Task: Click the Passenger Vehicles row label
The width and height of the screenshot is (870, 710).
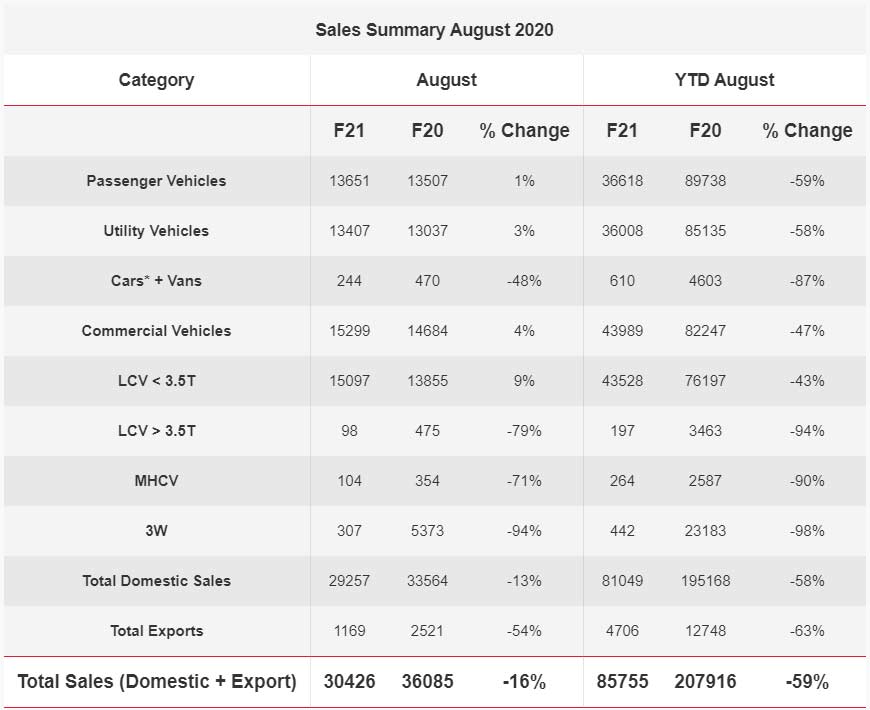Action: (x=156, y=181)
